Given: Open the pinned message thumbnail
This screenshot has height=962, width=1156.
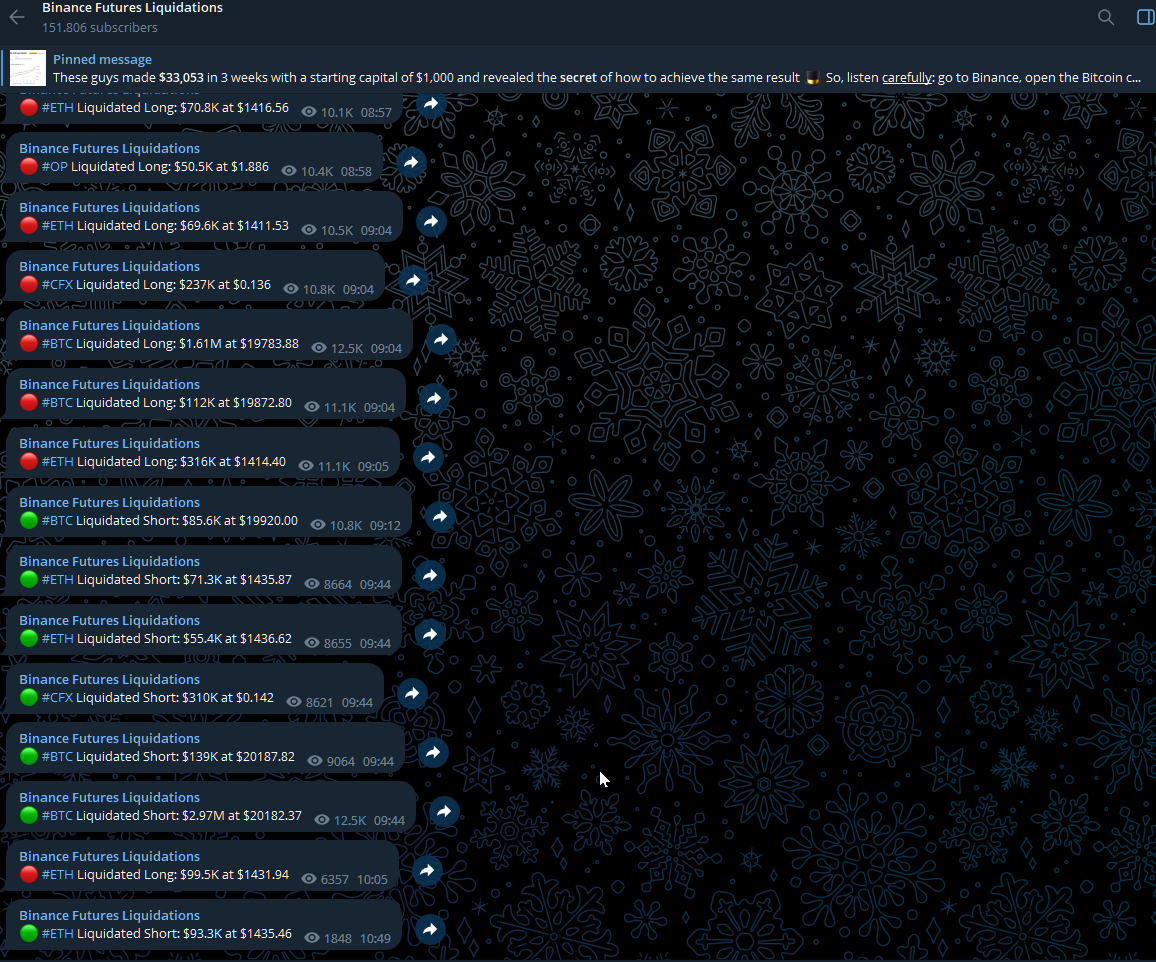Looking at the screenshot, I should pos(28,68).
